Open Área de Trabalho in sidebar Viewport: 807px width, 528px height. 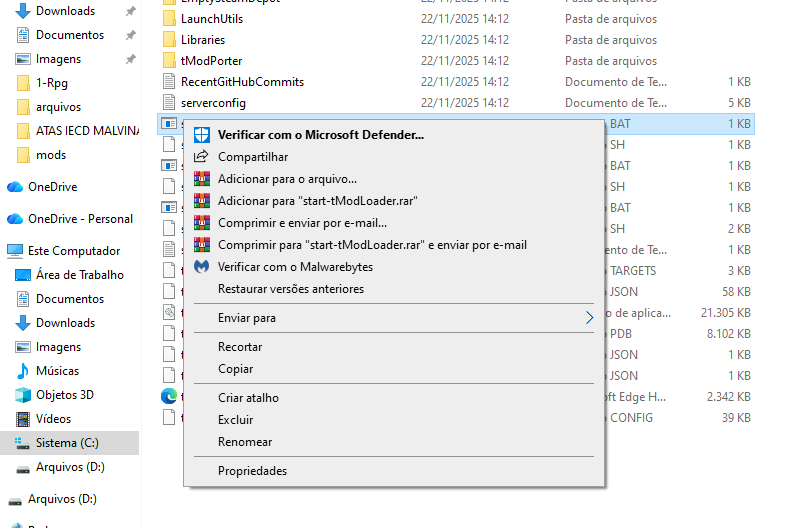pyautogui.click(x=80, y=275)
